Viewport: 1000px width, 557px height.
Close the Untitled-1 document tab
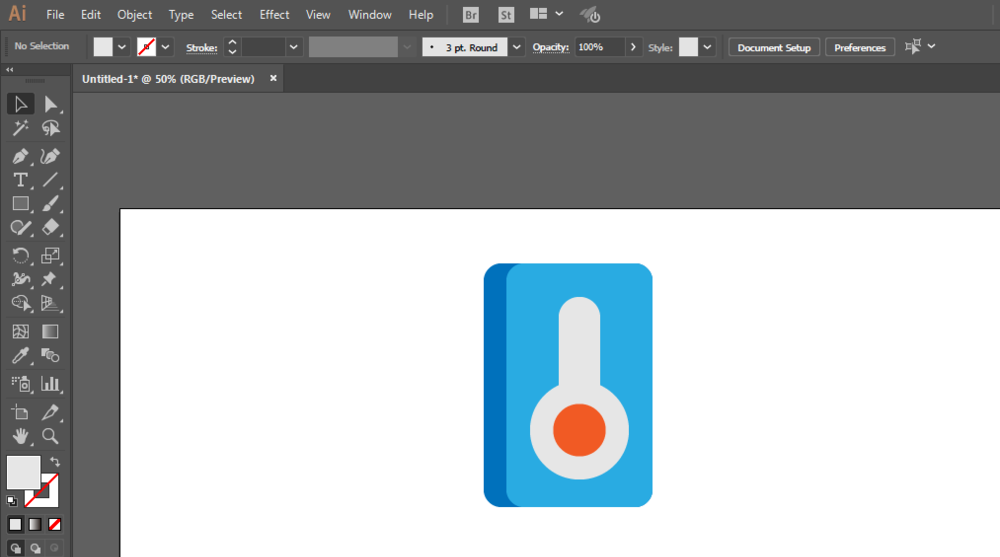point(273,78)
